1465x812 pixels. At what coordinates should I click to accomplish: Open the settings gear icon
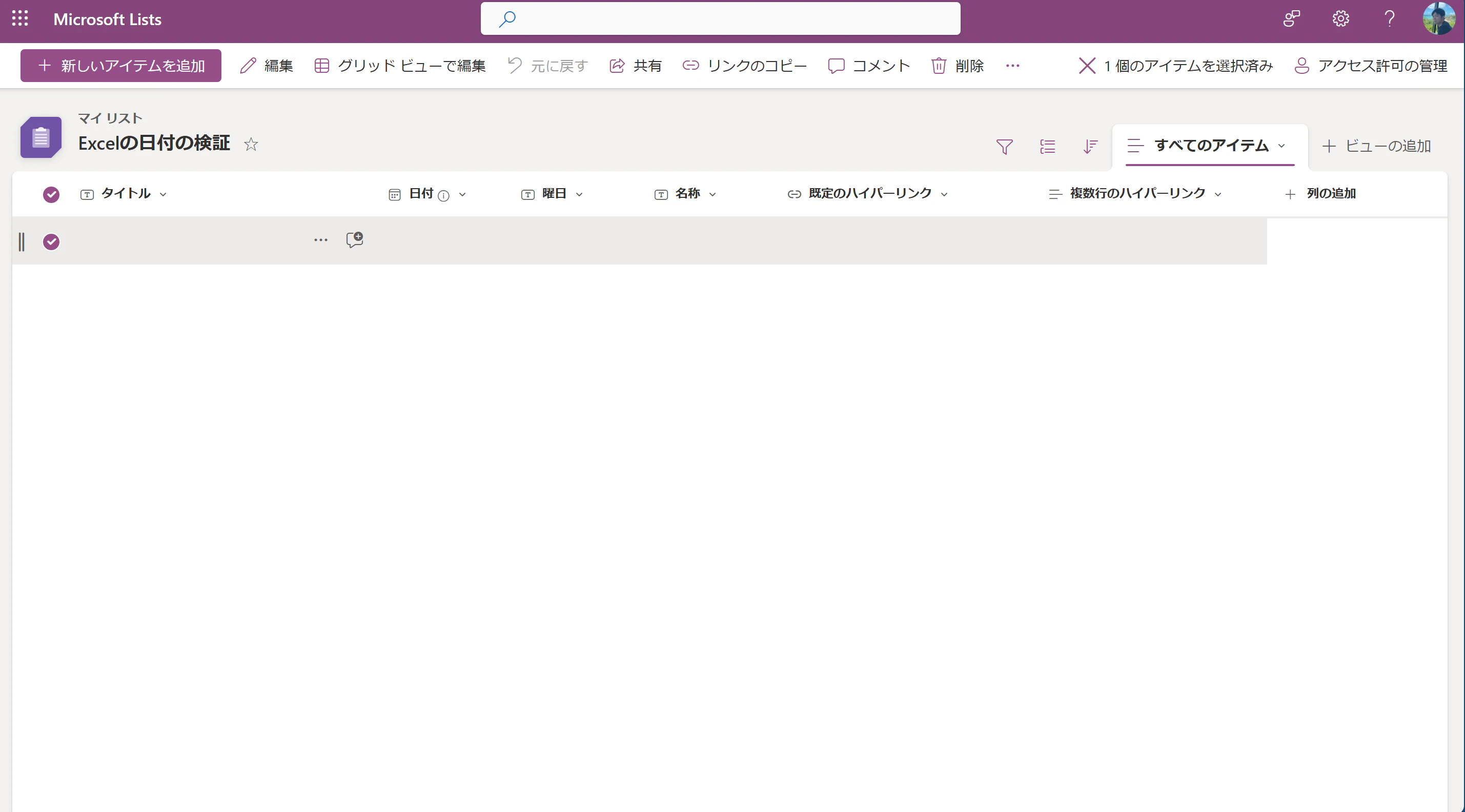click(1340, 19)
